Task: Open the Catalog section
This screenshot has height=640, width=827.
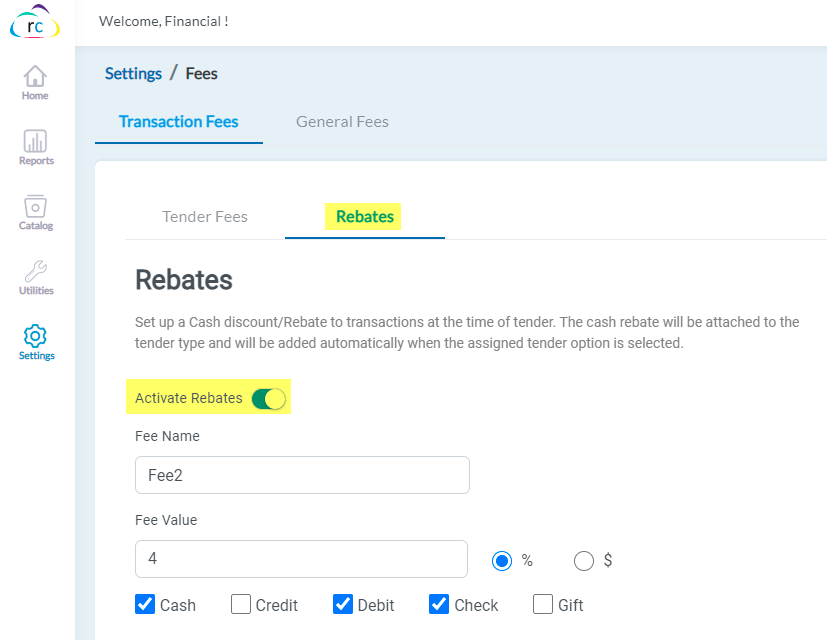Action: point(34,212)
